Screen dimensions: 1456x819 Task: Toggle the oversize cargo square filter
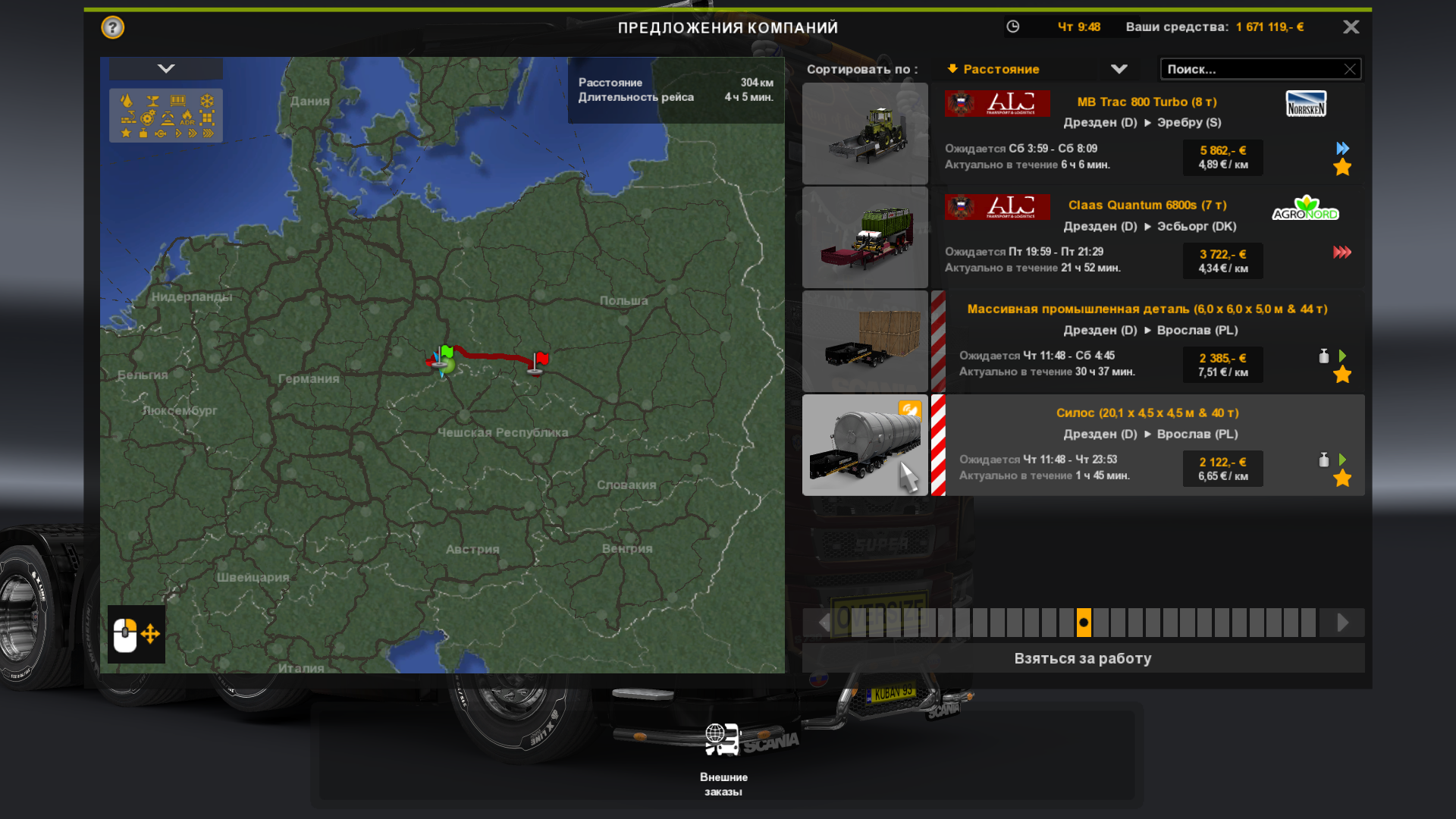pyautogui.click(x=207, y=118)
